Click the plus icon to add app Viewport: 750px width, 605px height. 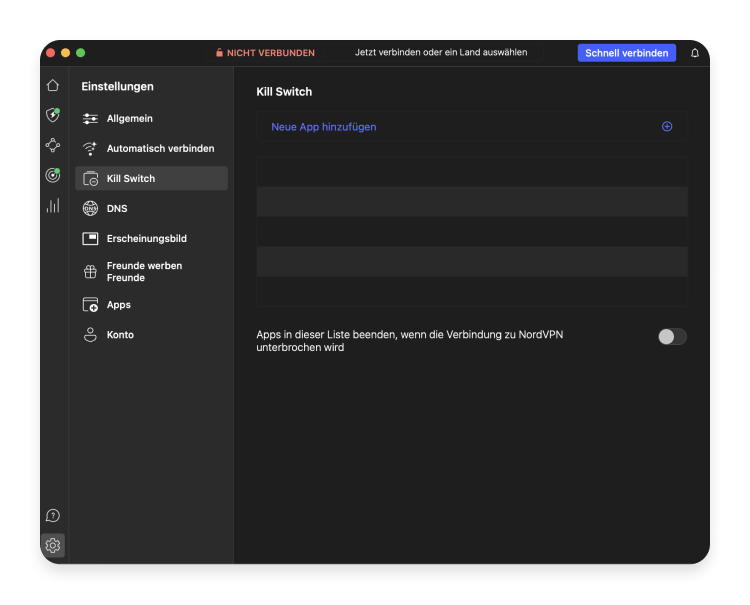coord(667,127)
